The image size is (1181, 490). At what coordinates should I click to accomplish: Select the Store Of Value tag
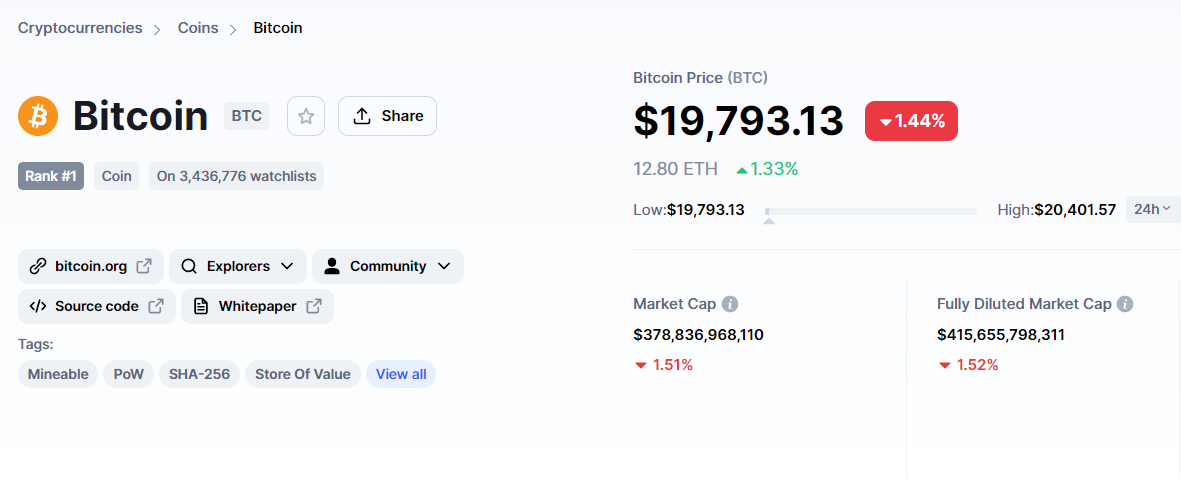pos(303,374)
